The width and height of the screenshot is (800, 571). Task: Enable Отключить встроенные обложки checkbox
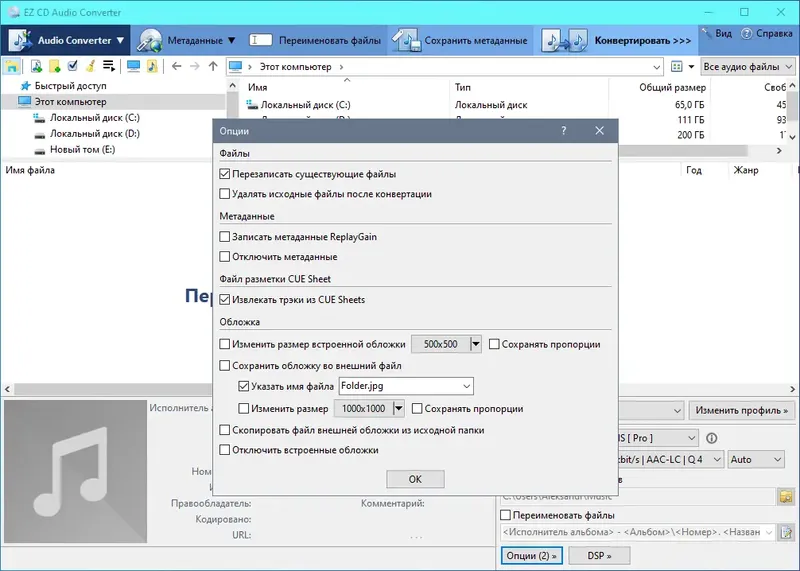point(224,450)
